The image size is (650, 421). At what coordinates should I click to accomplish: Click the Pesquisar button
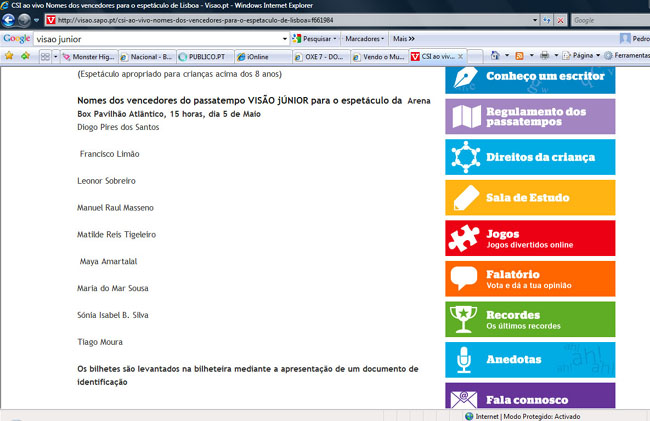tap(314, 39)
